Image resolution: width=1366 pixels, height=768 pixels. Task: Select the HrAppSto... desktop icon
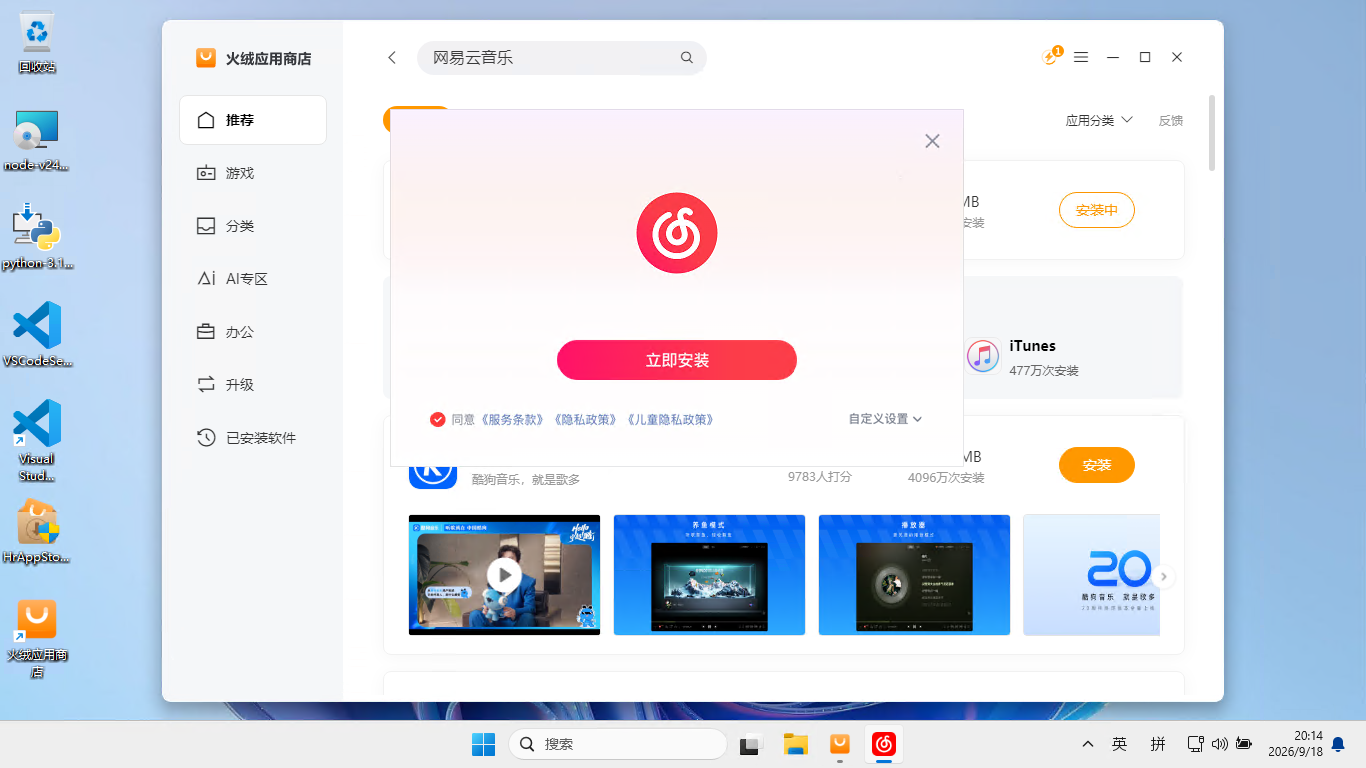click(37, 532)
